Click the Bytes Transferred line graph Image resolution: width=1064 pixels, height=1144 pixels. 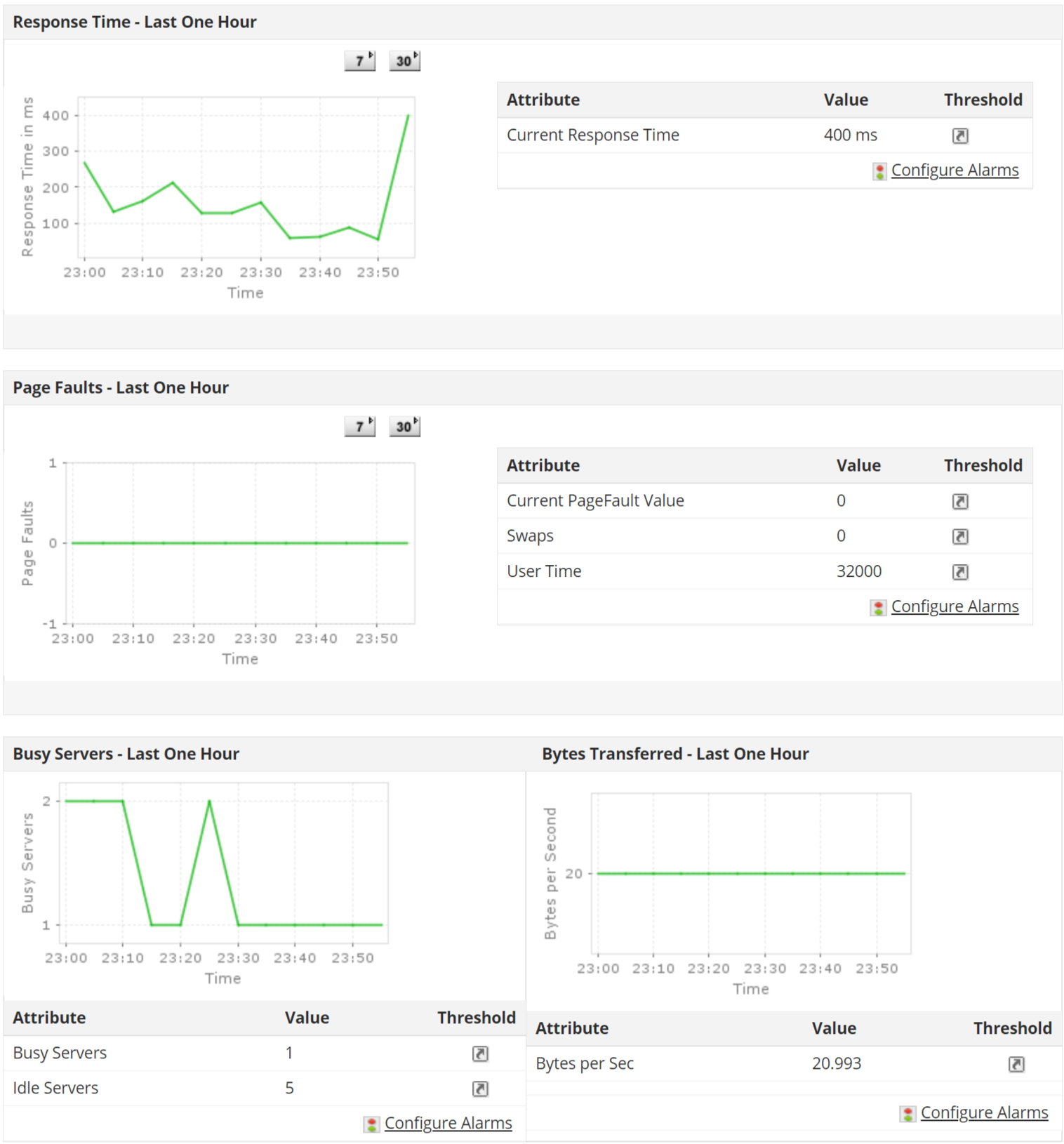751,874
